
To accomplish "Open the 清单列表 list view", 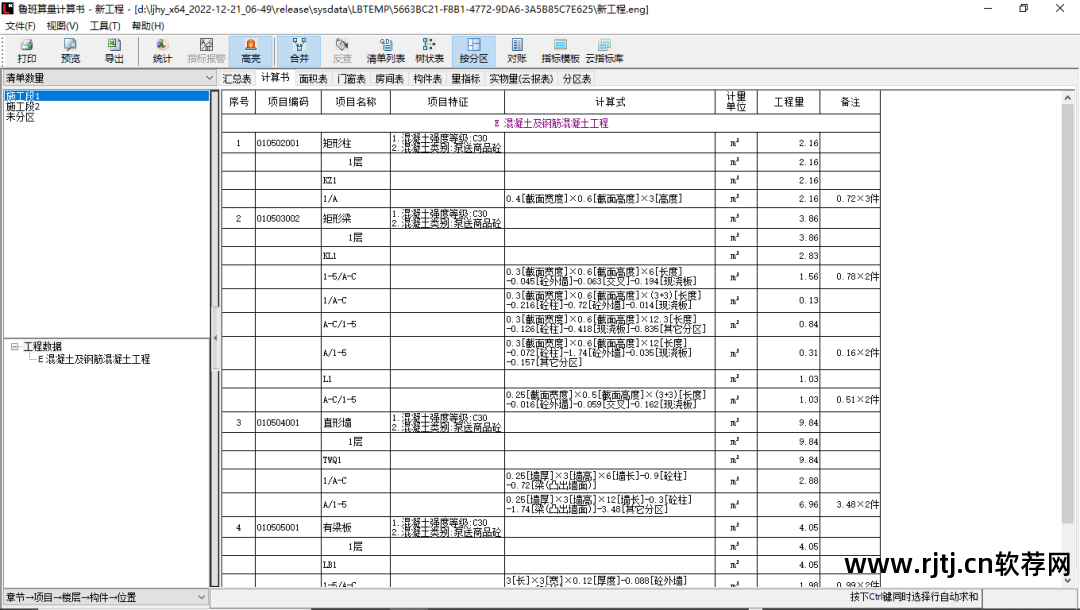I will click(x=386, y=50).
